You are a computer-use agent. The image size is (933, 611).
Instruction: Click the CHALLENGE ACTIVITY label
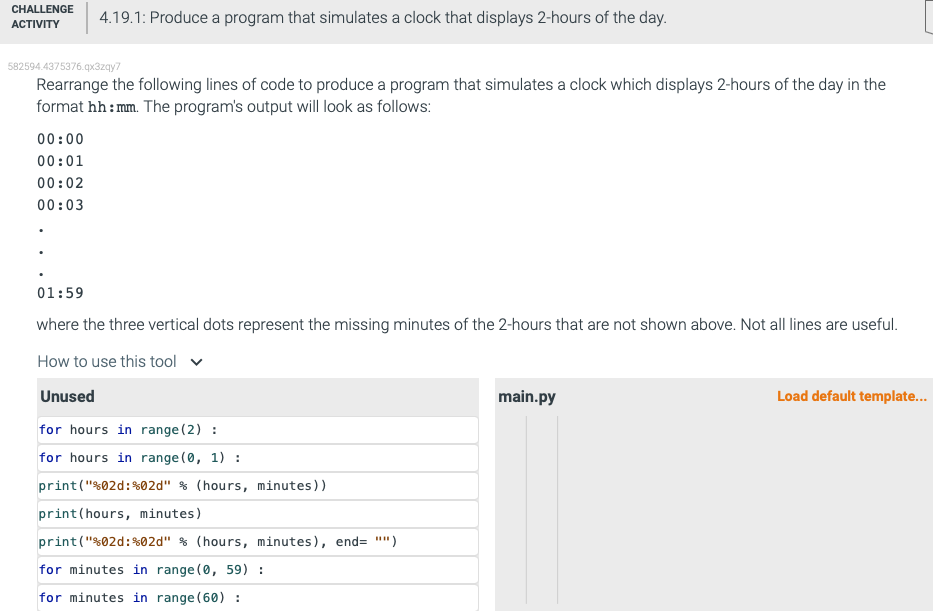click(x=41, y=17)
